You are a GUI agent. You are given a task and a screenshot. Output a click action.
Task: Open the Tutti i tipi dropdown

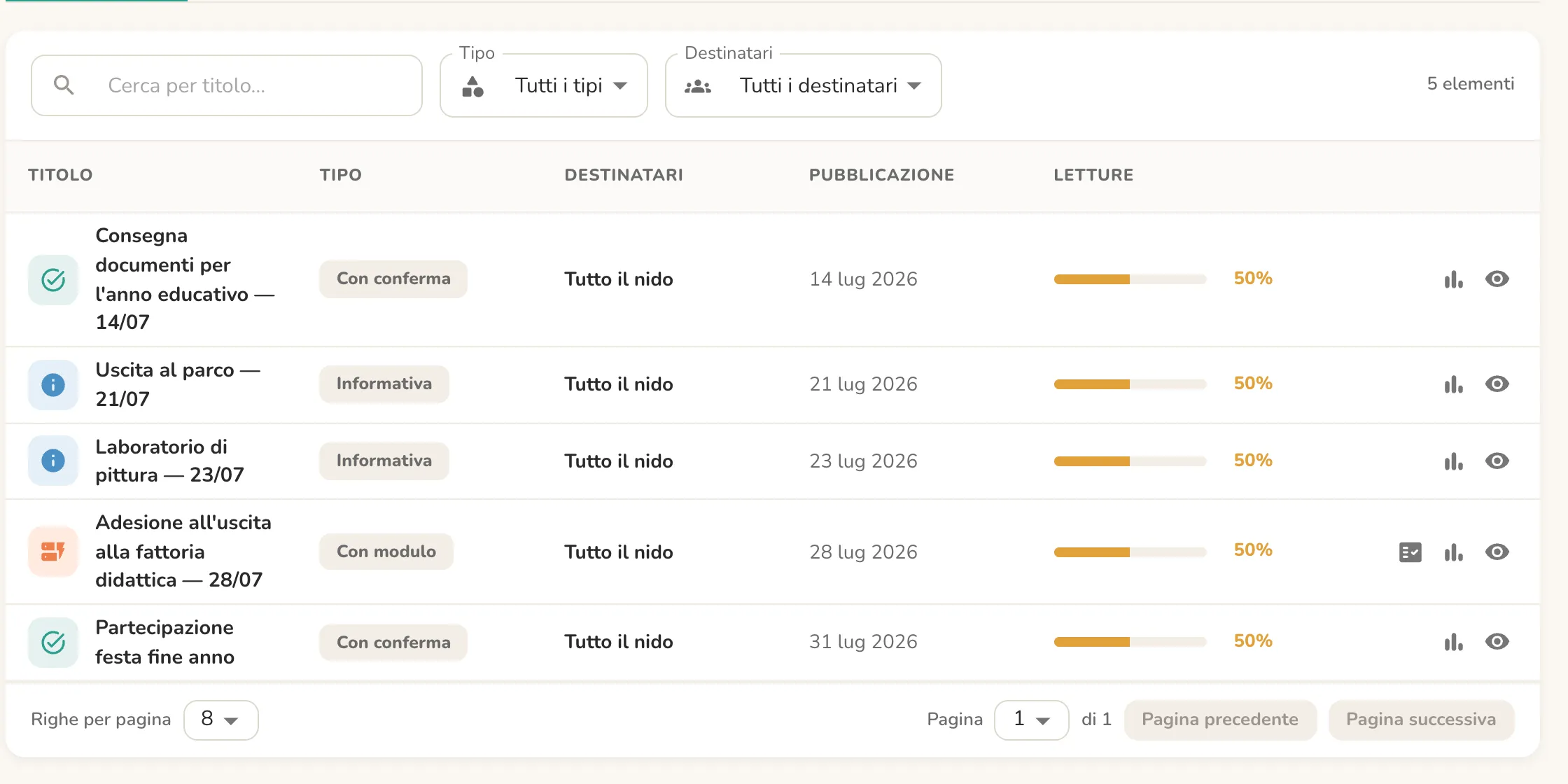tap(544, 85)
